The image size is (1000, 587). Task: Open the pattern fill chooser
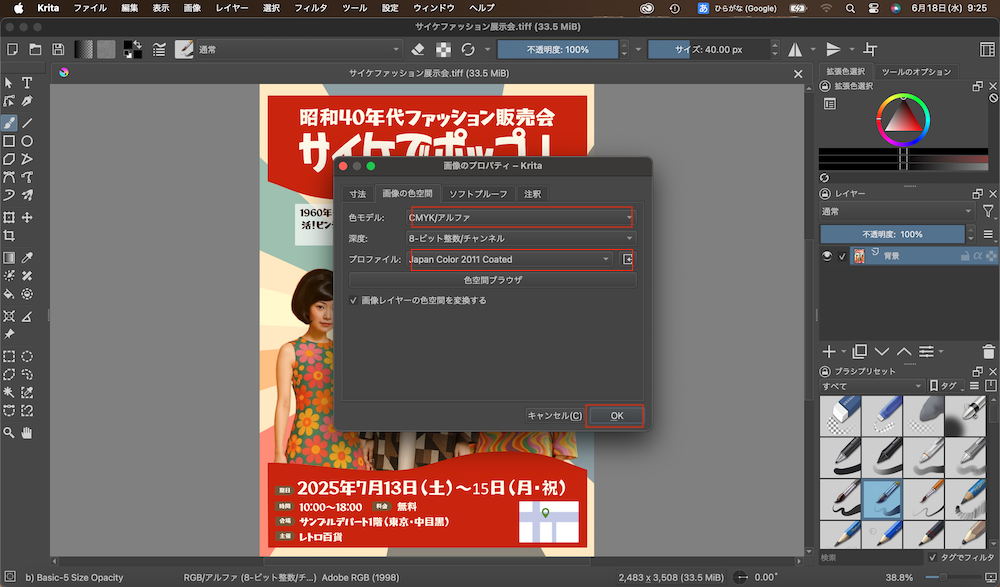[106, 49]
